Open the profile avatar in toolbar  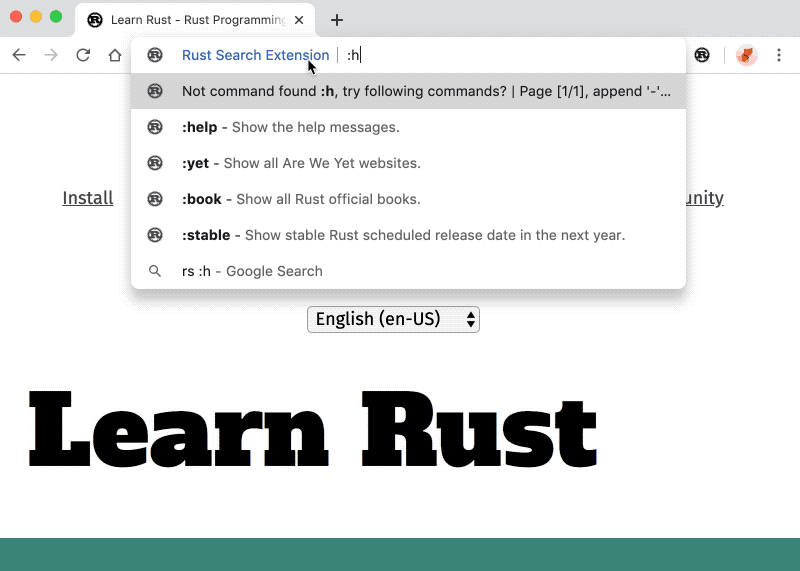click(746, 55)
